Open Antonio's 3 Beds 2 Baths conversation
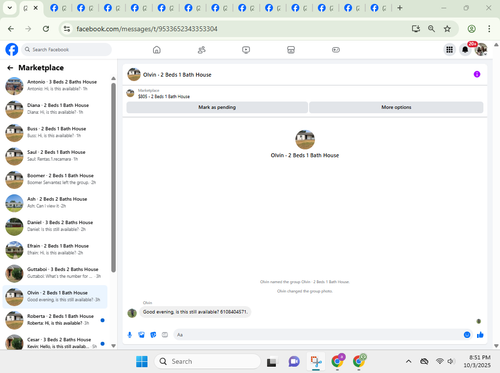This screenshot has width=500, height=373. 55,86
